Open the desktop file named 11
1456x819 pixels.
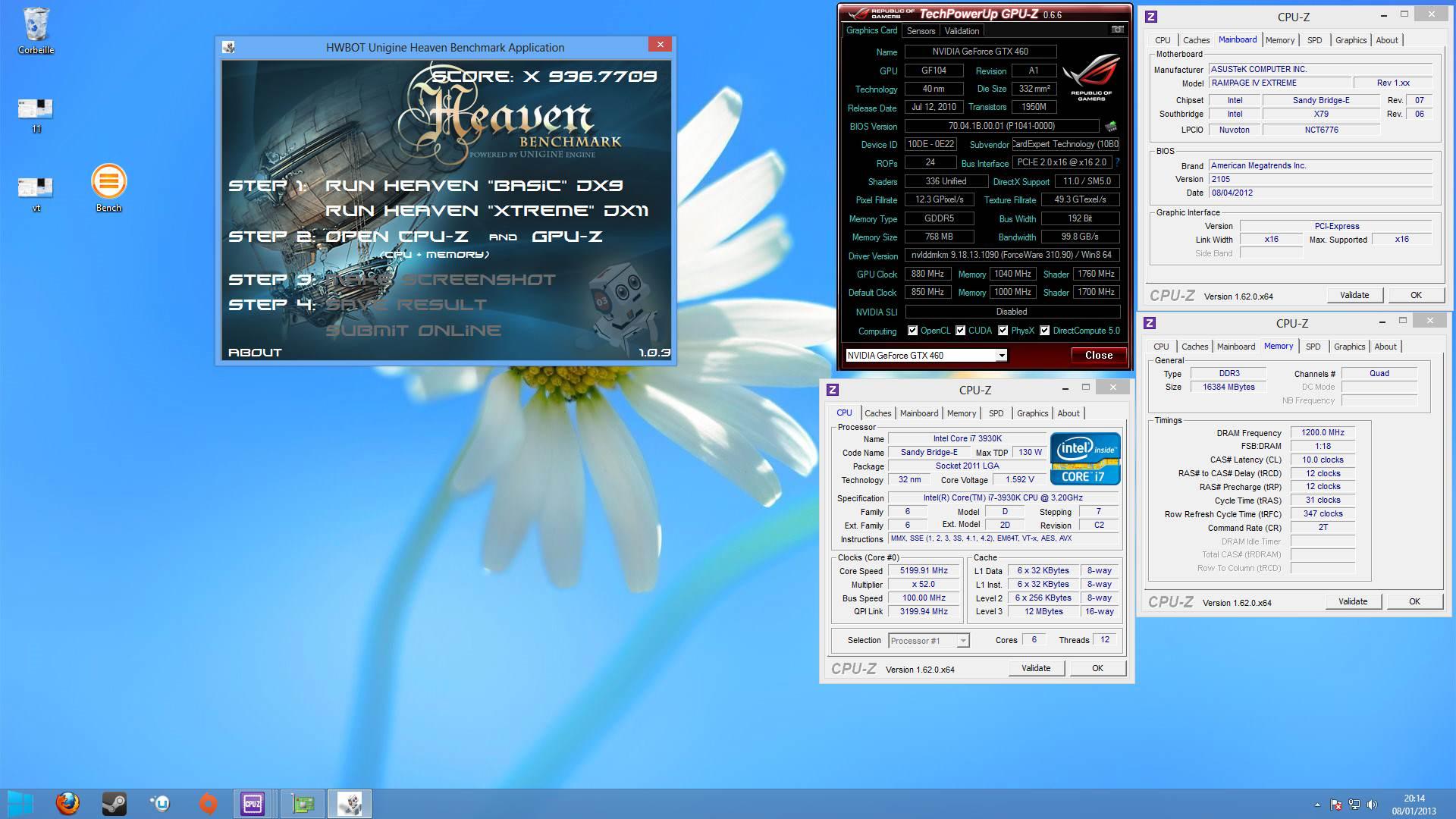click(36, 115)
